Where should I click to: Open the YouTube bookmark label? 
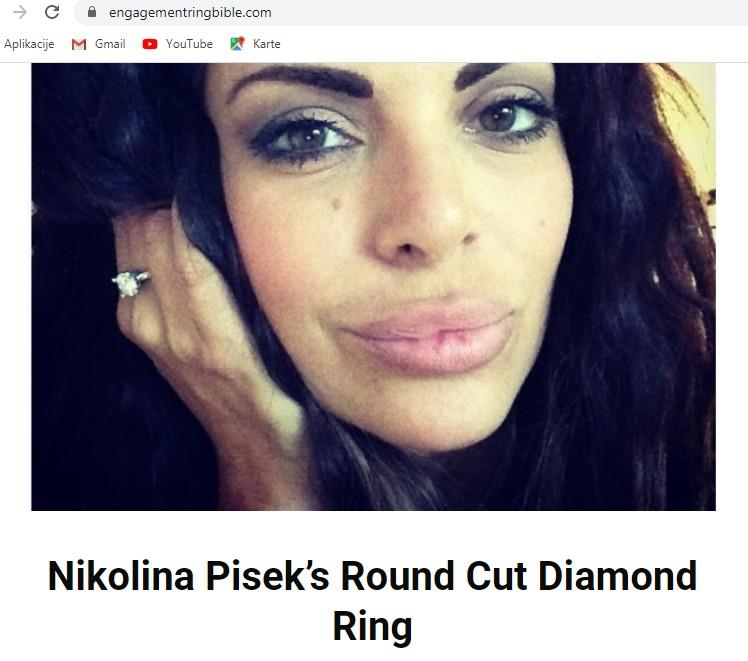pos(189,44)
